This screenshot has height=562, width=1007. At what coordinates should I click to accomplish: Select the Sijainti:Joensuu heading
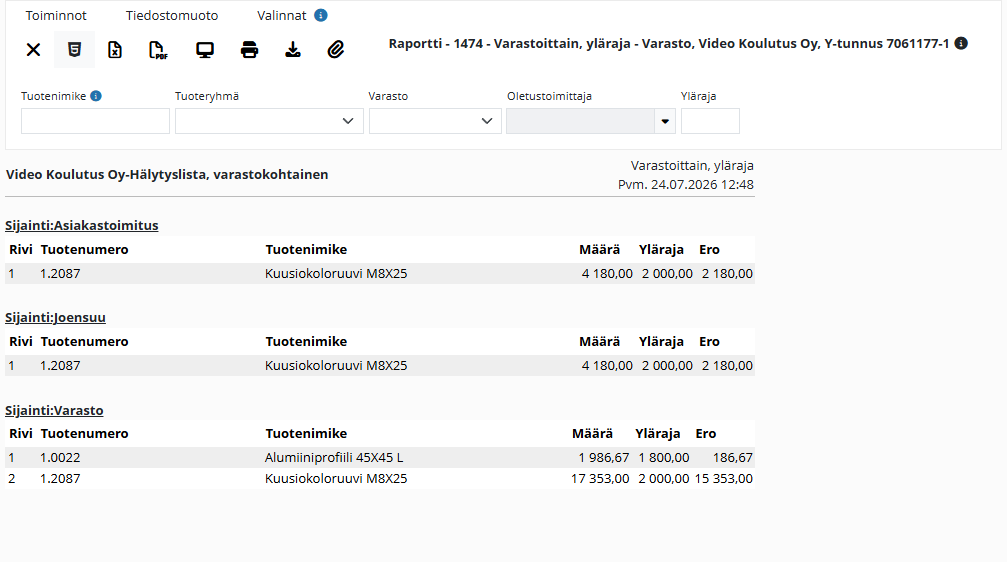55,317
